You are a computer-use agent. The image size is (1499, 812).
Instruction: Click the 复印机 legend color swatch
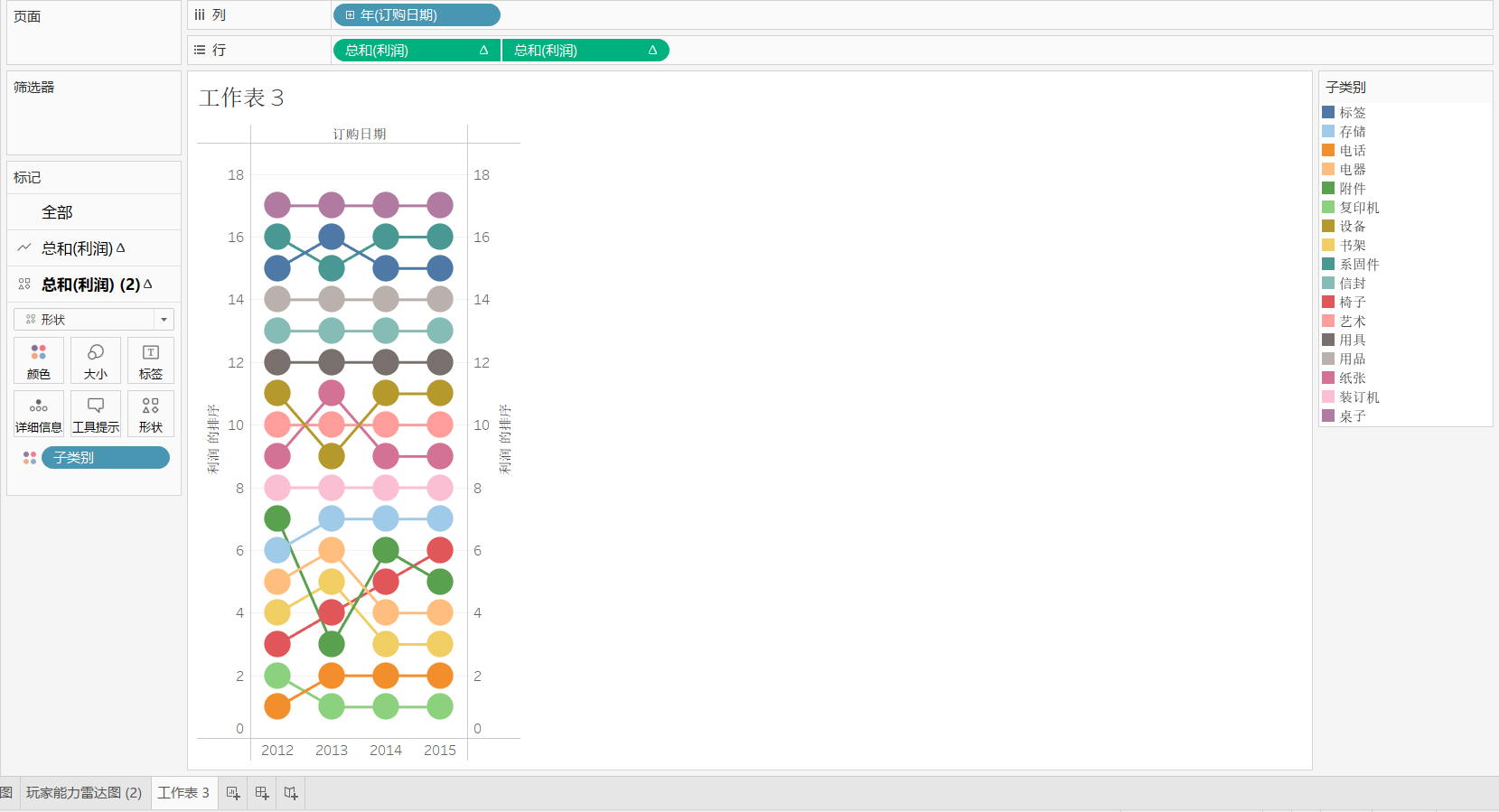point(1328,207)
